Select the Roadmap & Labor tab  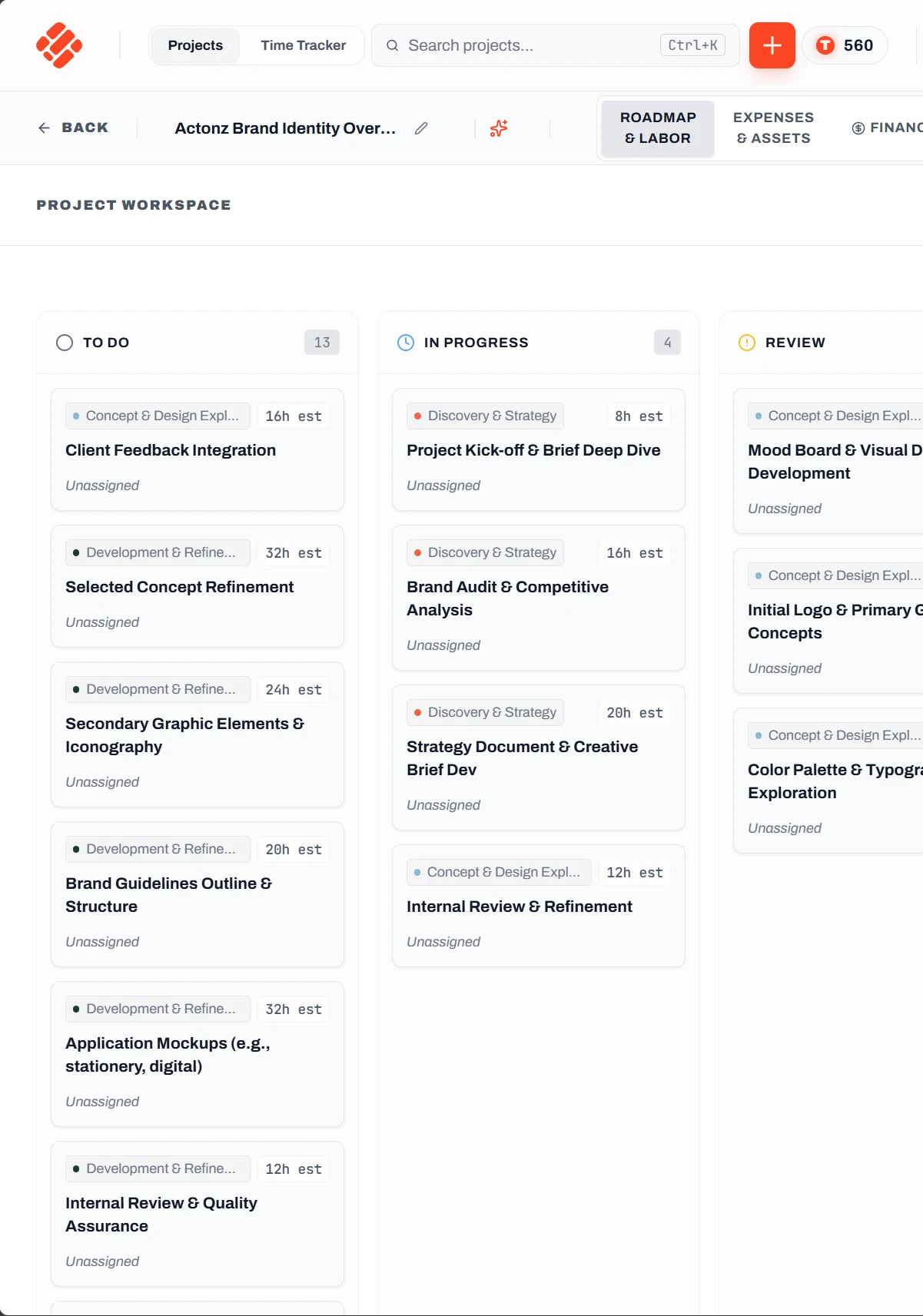pyautogui.click(x=658, y=128)
